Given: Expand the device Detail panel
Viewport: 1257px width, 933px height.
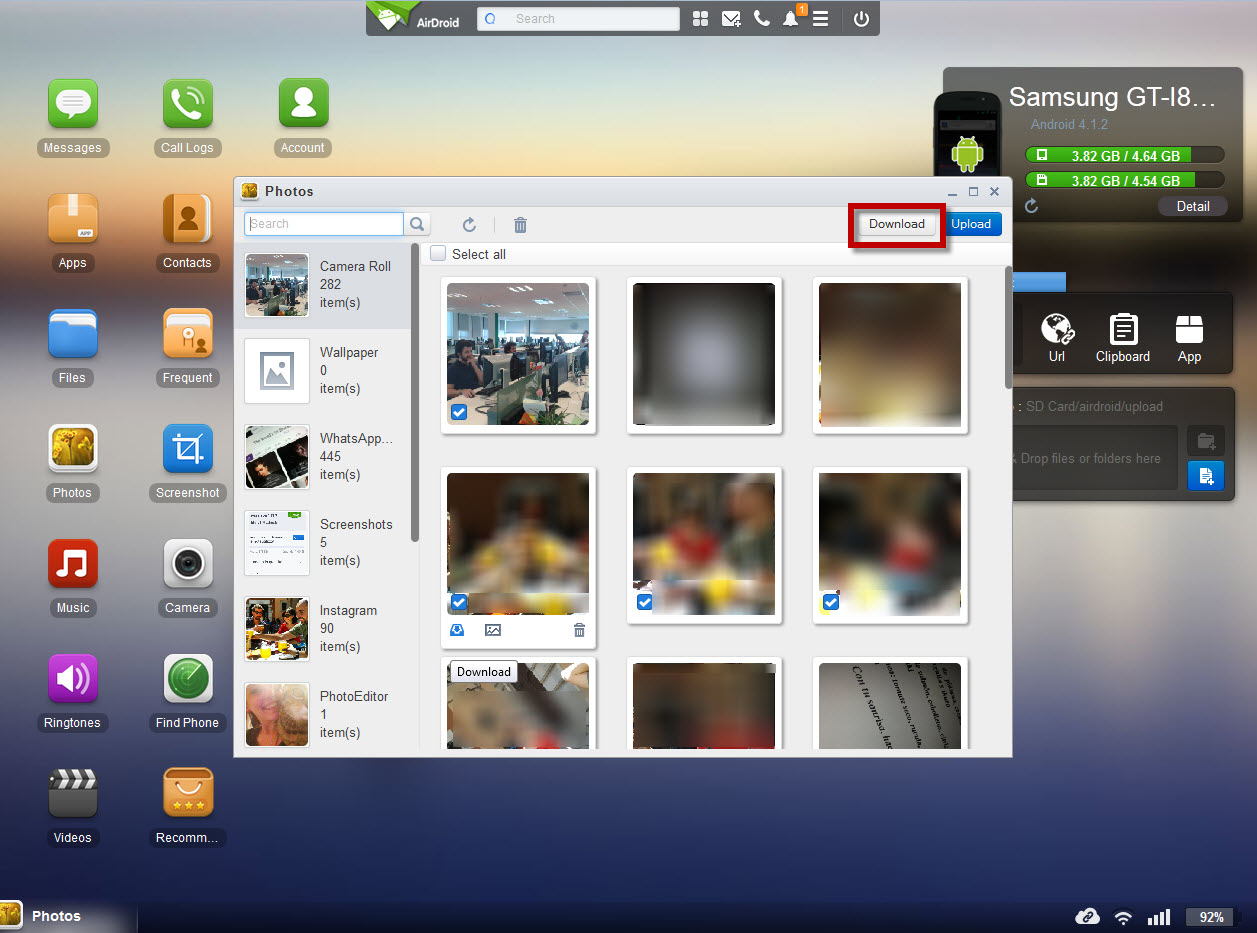Looking at the screenshot, I should 1192,205.
